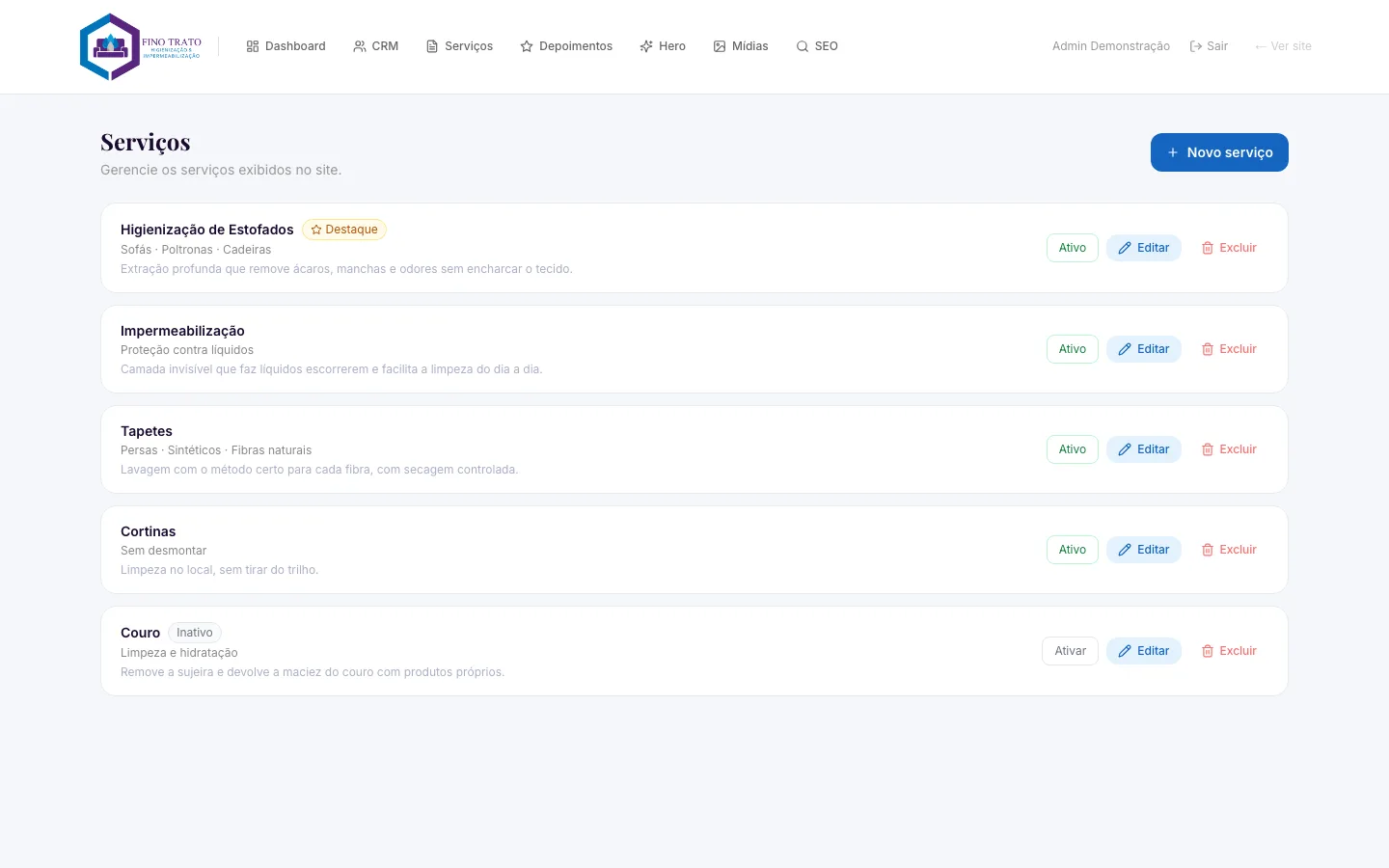This screenshot has height=868, width=1389.
Task: Activate Couro service with Ativar
Action: click(x=1070, y=651)
